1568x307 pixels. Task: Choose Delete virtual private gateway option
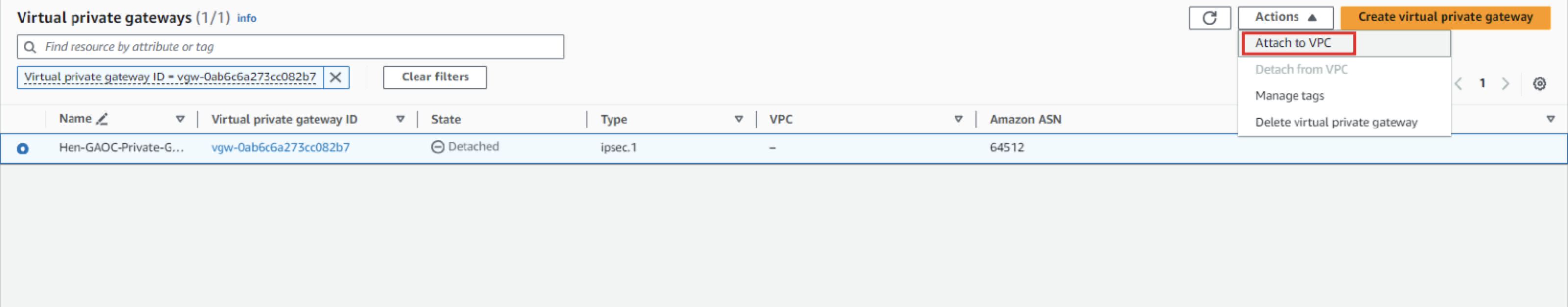coord(1335,122)
